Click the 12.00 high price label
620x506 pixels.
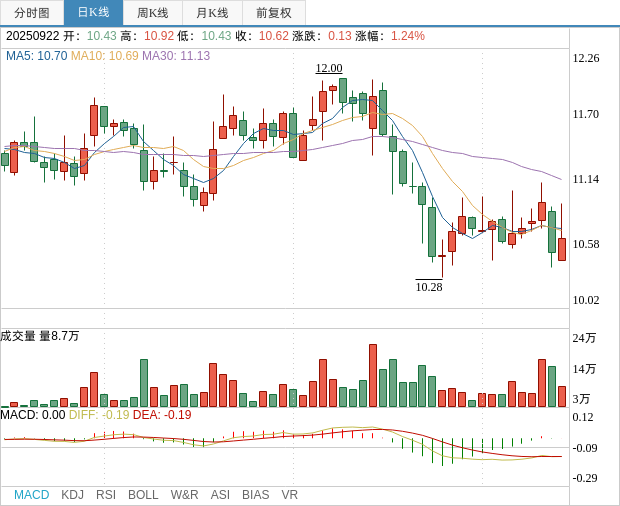(329, 68)
